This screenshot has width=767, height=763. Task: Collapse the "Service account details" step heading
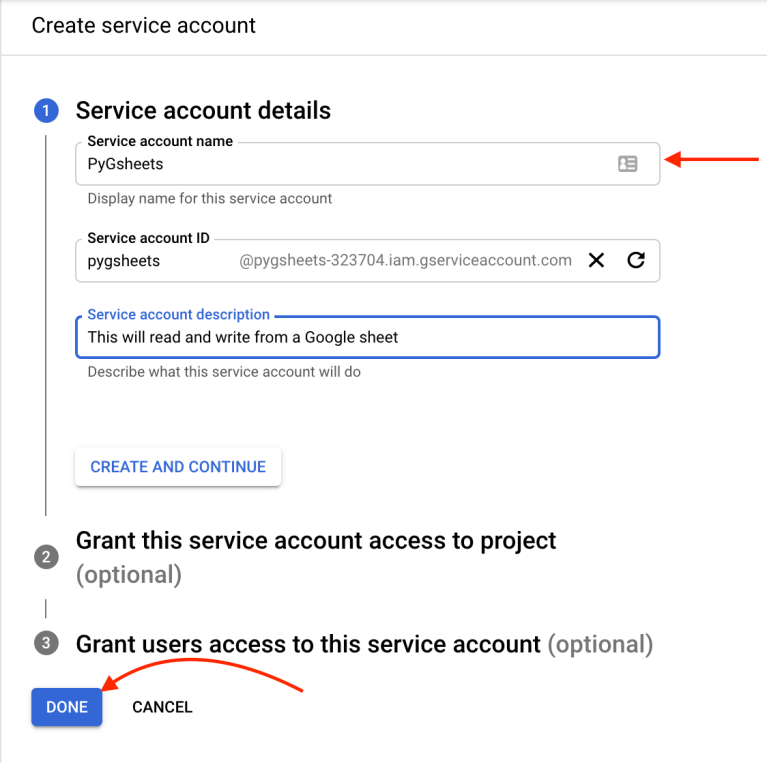203,111
